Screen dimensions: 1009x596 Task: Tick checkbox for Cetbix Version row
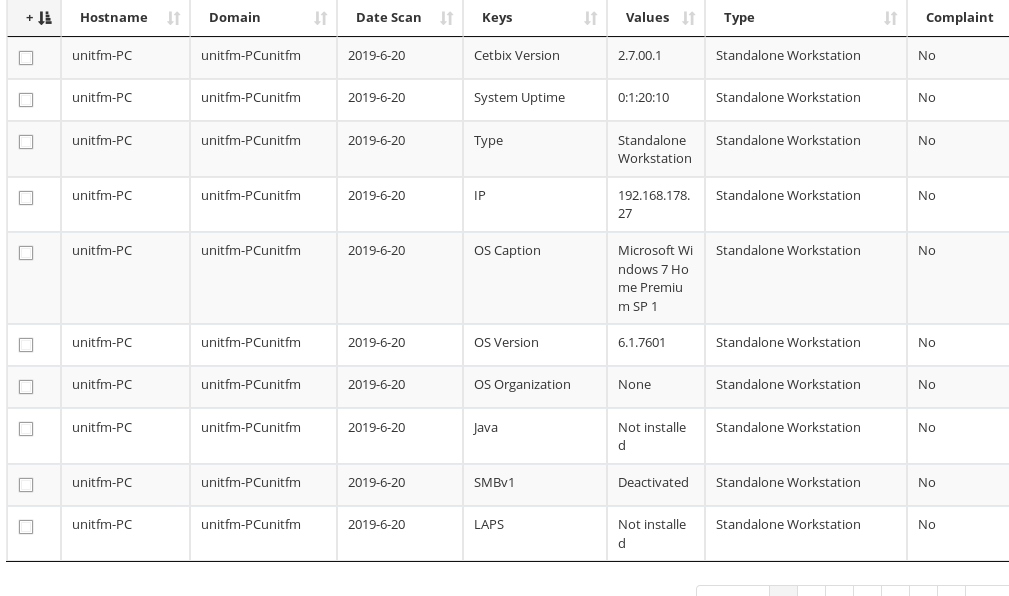26,58
